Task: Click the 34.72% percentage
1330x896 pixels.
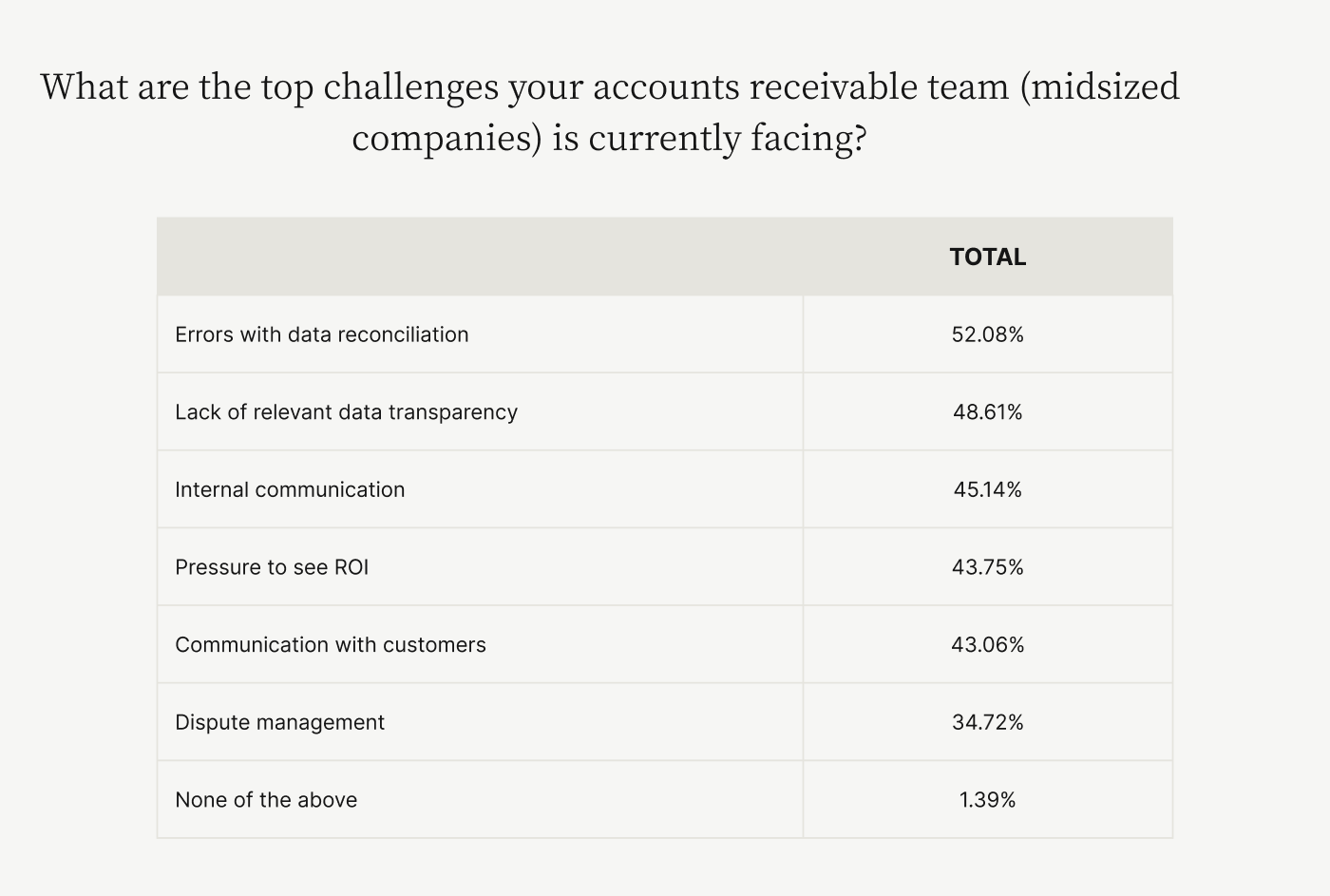Action: pyautogui.click(x=987, y=722)
